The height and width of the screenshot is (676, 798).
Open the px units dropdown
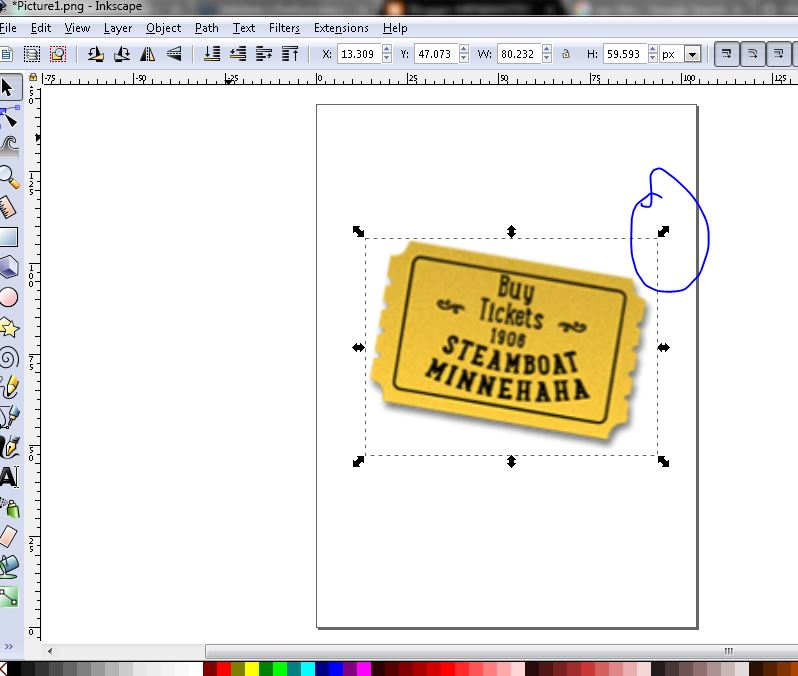(692, 54)
